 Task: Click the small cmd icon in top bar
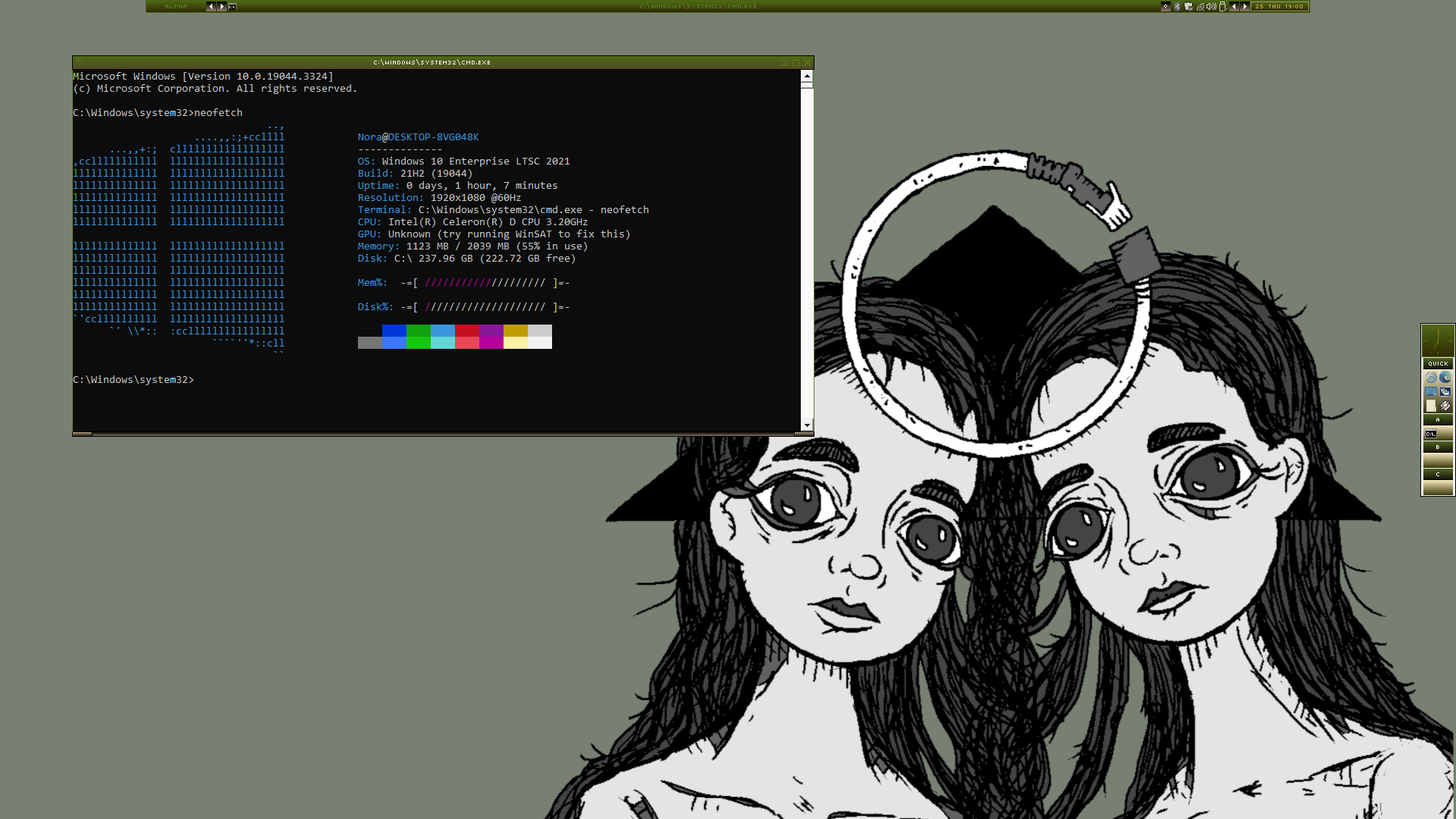(232, 6)
